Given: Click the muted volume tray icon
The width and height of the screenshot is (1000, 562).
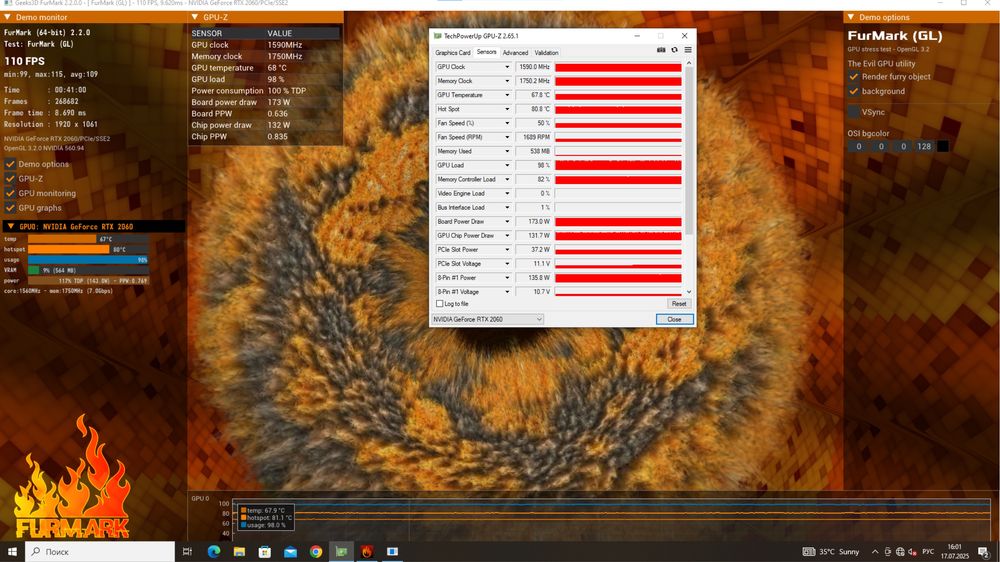Looking at the screenshot, I should 912,552.
